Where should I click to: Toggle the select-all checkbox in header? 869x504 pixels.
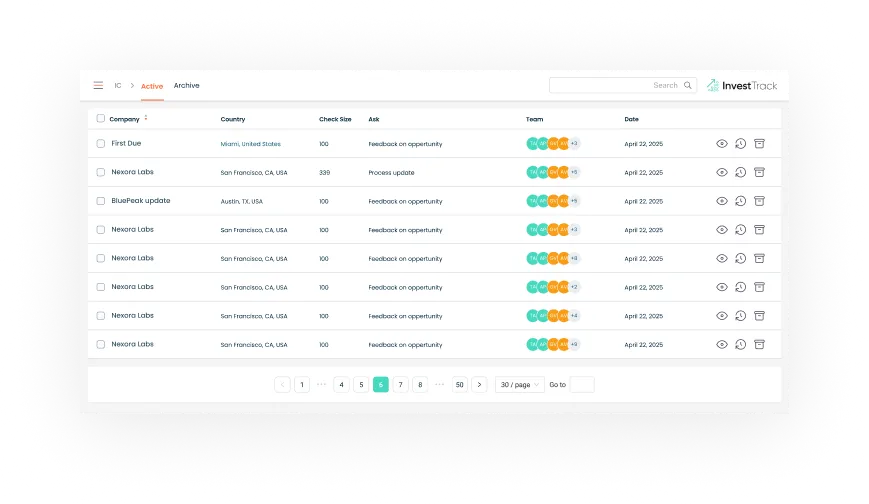click(x=100, y=119)
